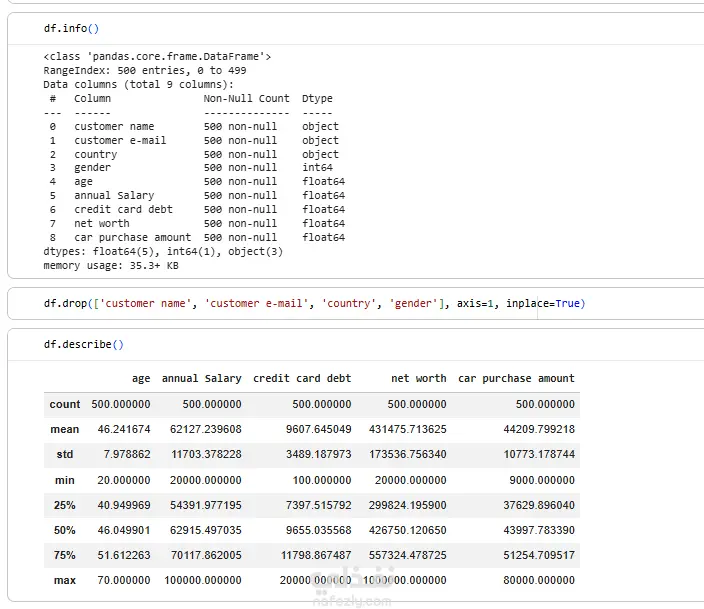The image size is (704, 609).
Task: Click the 'customer name' row in info output
Action: 194,126
